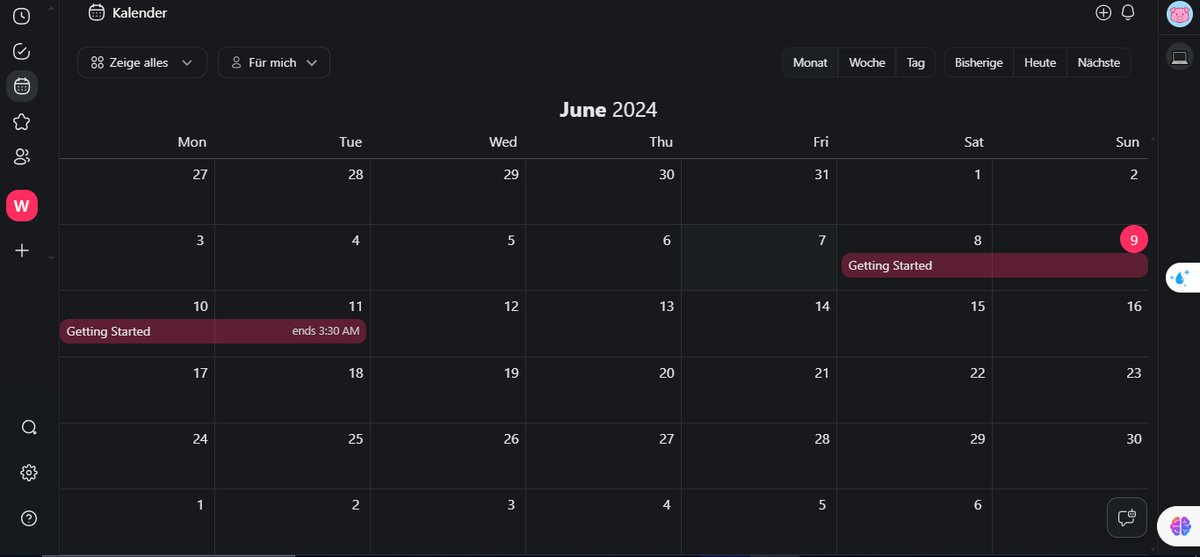Image resolution: width=1200 pixels, height=557 pixels.
Task: Open the tasks checkmark circle icon
Action: pos(21,51)
